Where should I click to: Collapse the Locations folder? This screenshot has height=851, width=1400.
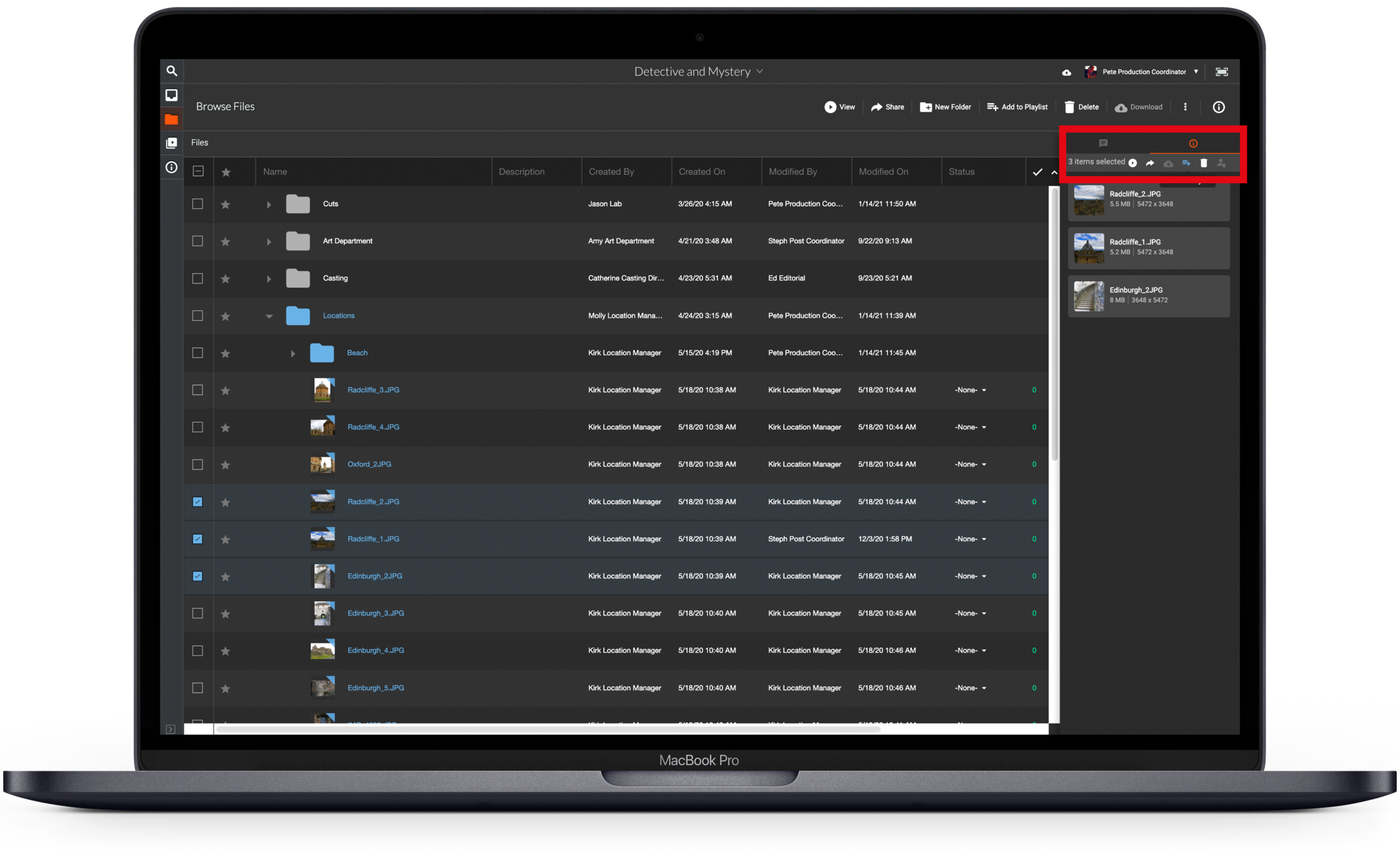[x=269, y=316]
